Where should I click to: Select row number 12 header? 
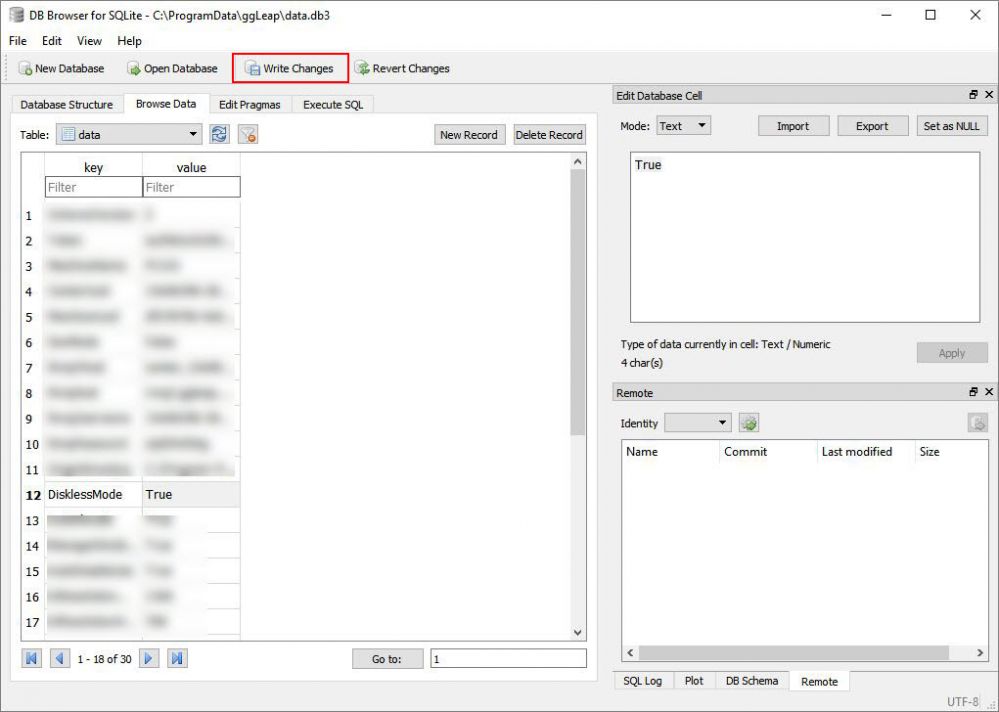click(x=33, y=495)
